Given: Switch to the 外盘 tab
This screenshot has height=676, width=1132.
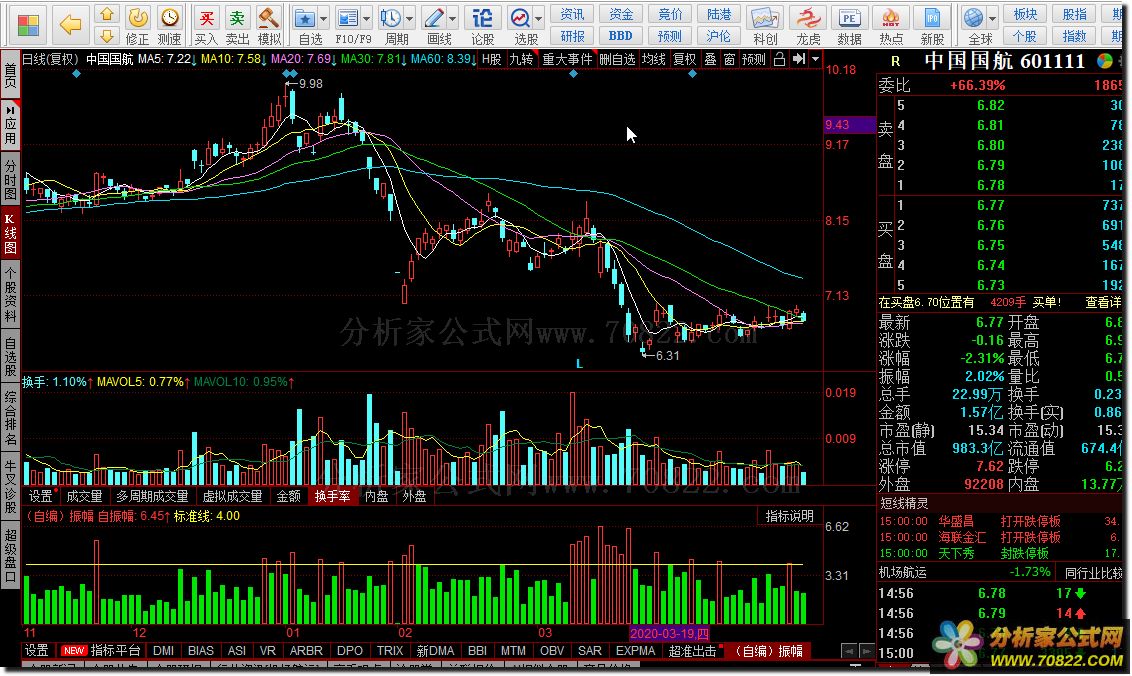Looking at the screenshot, I should [414, 496].
